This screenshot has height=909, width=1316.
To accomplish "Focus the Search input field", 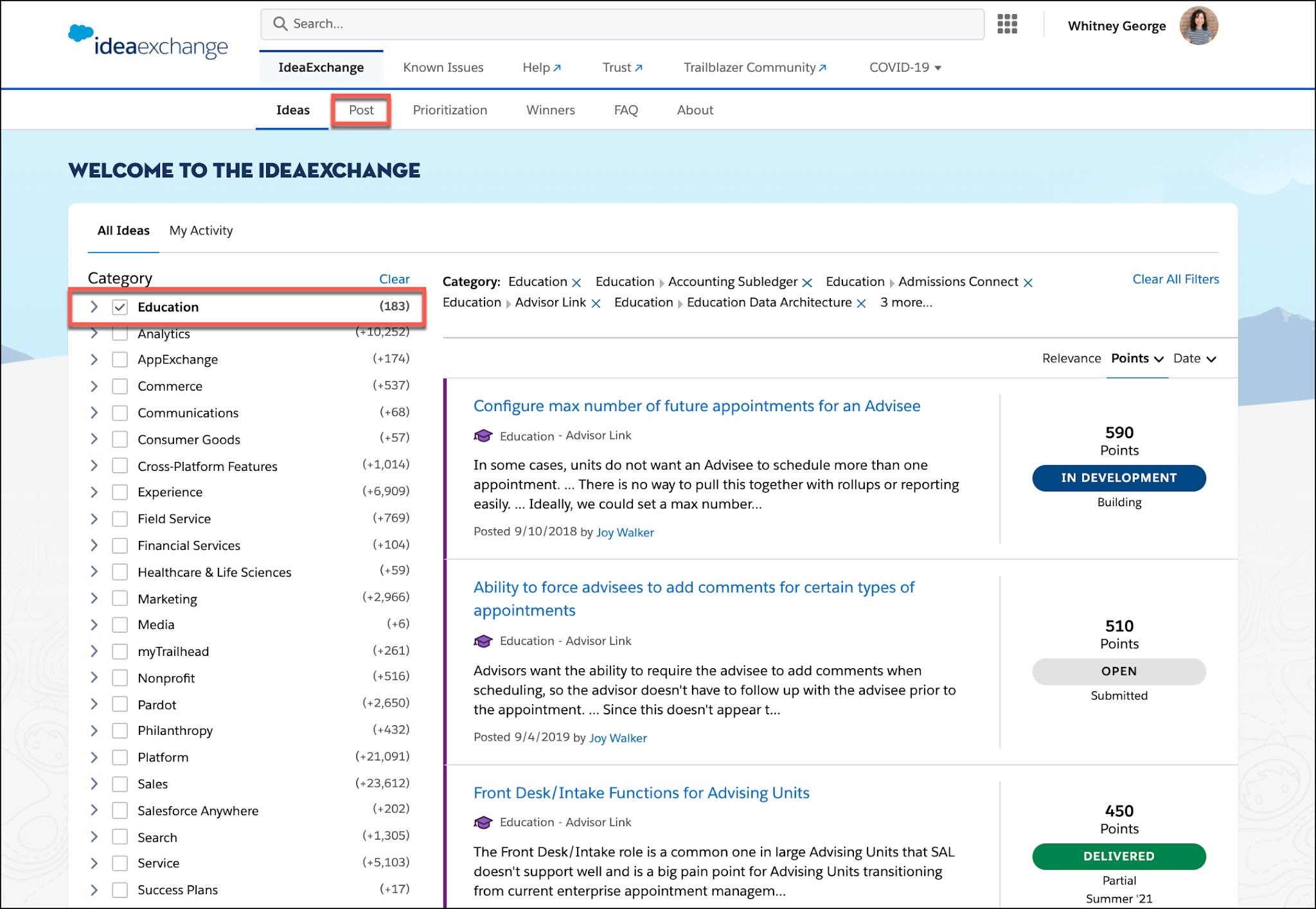I will click(x=622, y=24).
